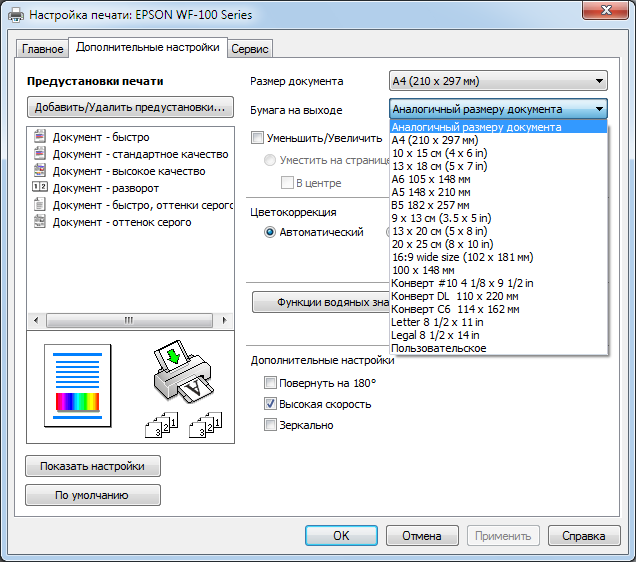Image resolution: width=636 pixels, height=562 pixels.
Task: Switch to the 'Сервис' tab
Action: click(x=250, y=49)
